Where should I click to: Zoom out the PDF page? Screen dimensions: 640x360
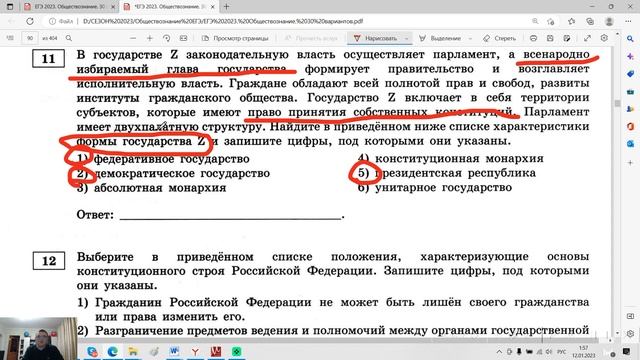coord(133,38)
